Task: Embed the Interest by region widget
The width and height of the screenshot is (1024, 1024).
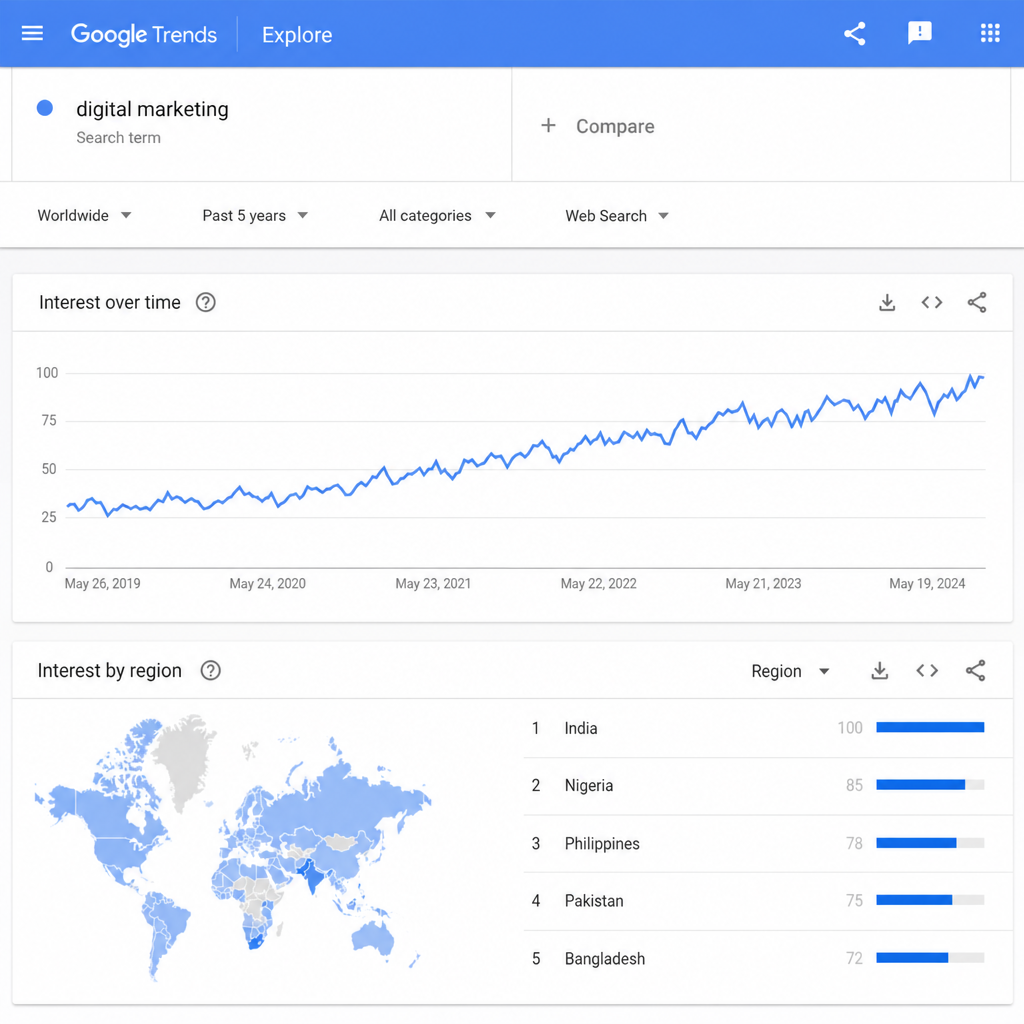Action: point(927,671)
